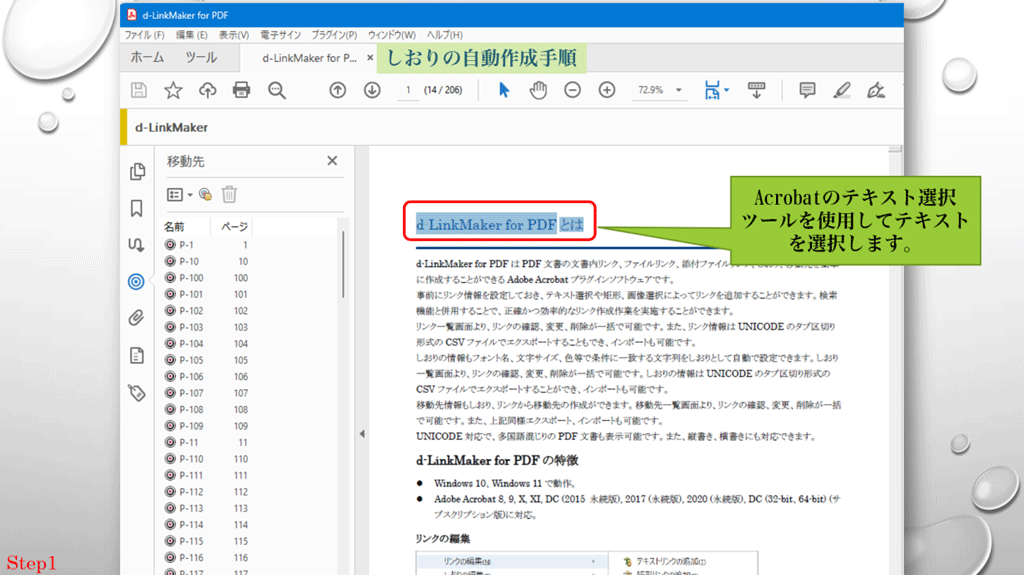Delete destination using the trash icon
Image resolution: width=1024 pixels, height=575 pixels.
pos(229,194)
